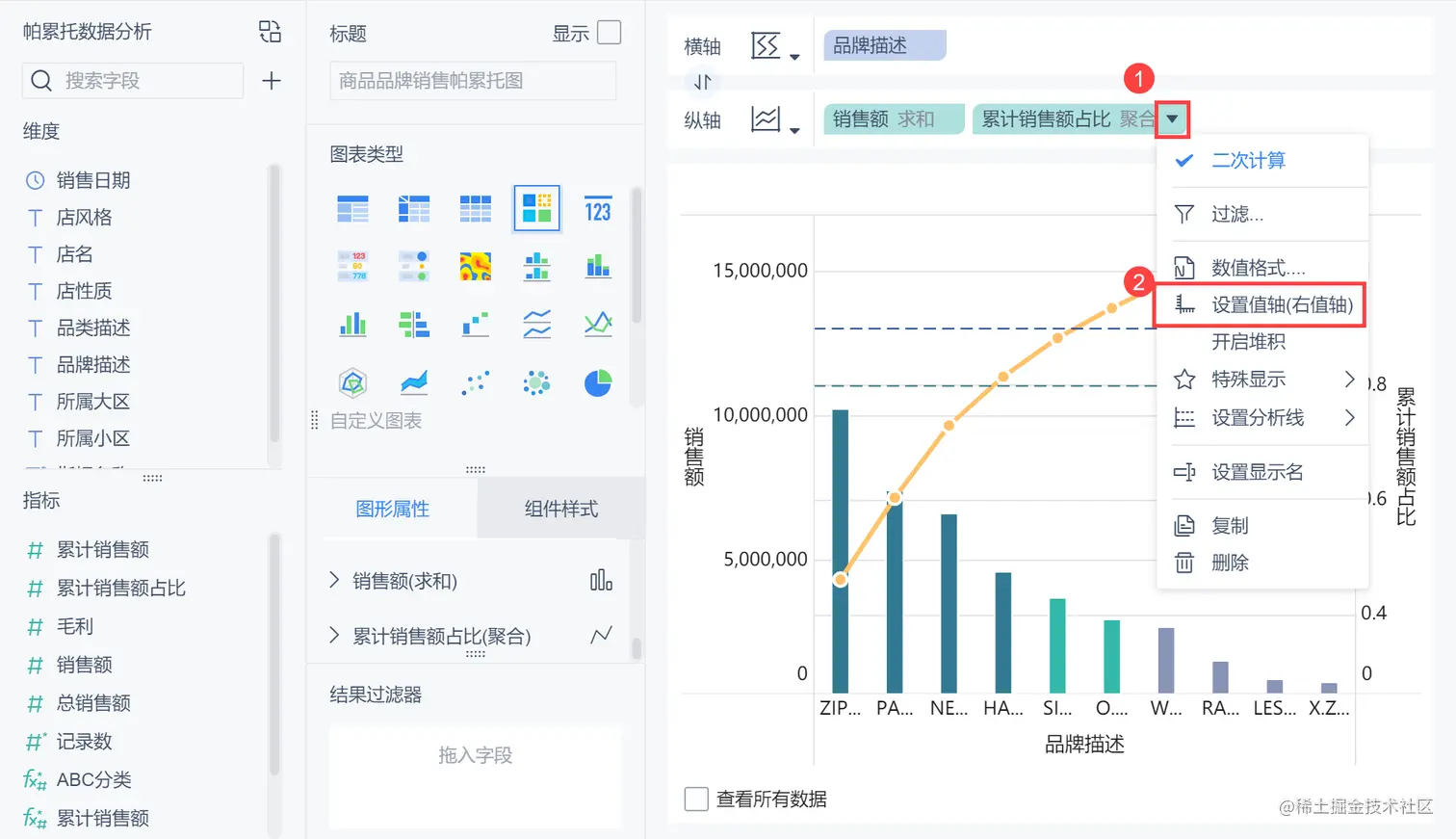
Task: Open the 累计销售额占比 field dropdown arrow
Action: tap(1172, 118)
